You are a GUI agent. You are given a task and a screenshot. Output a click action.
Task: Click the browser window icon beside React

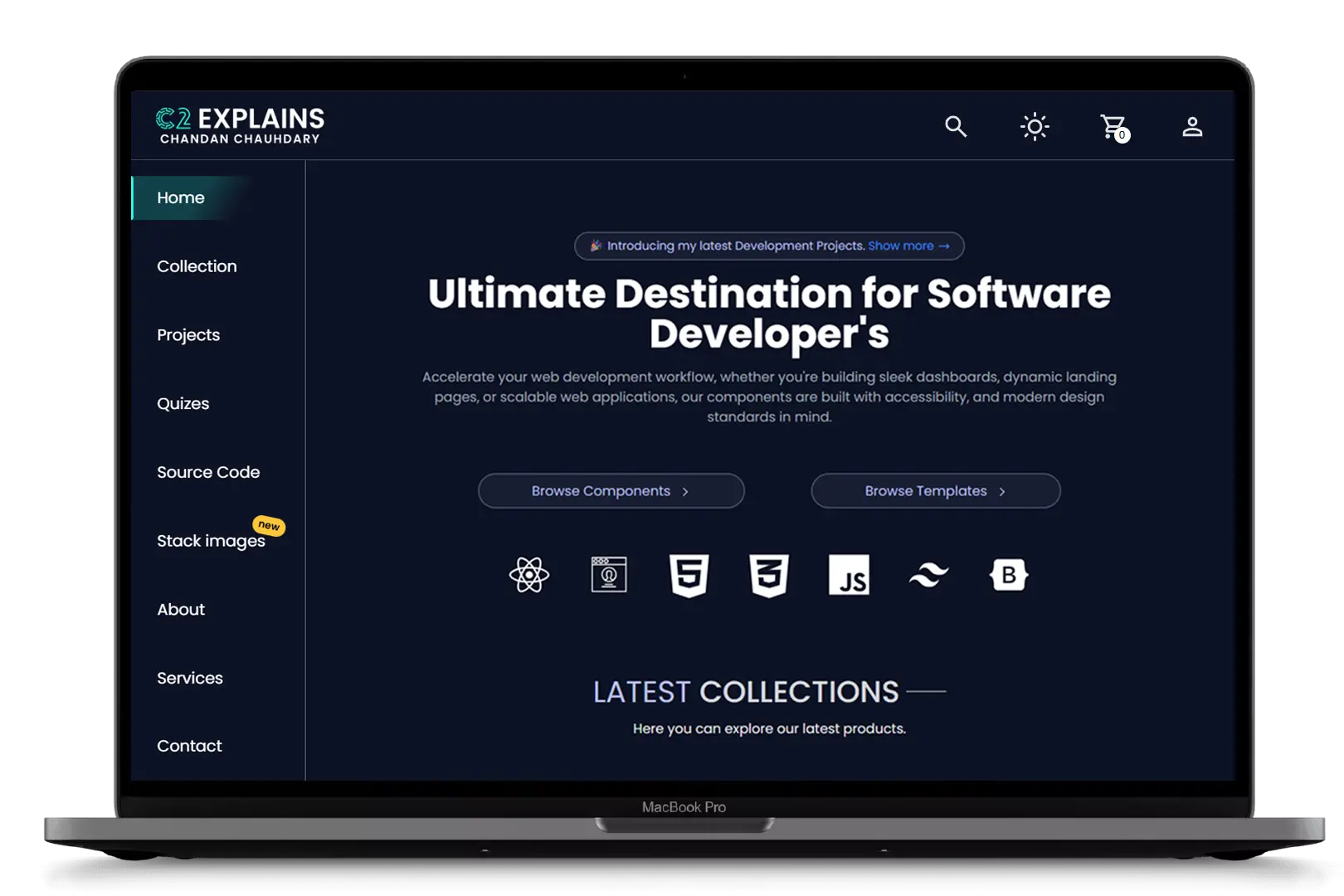pyautogui.click(x=609, y=574)
